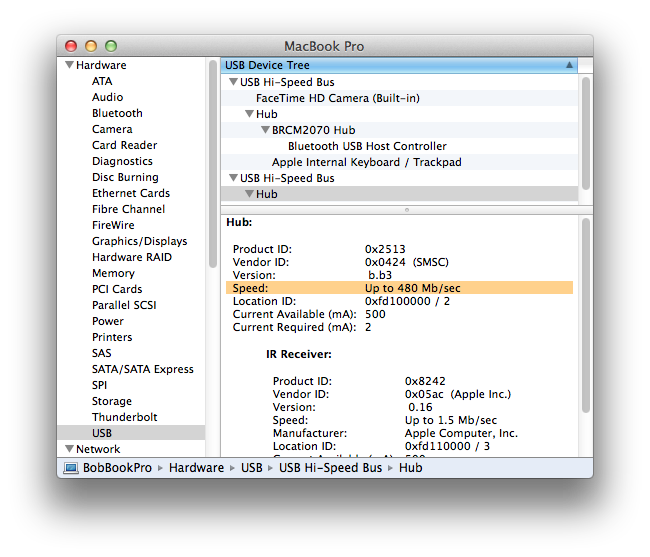Click Hardware in the path bar

(196, 468)
